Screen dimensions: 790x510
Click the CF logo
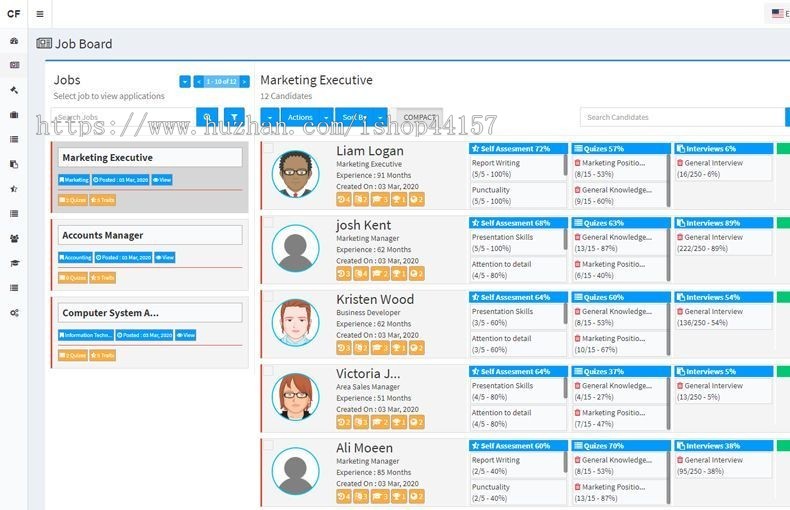pyautogui.click(x=14, y=14)
